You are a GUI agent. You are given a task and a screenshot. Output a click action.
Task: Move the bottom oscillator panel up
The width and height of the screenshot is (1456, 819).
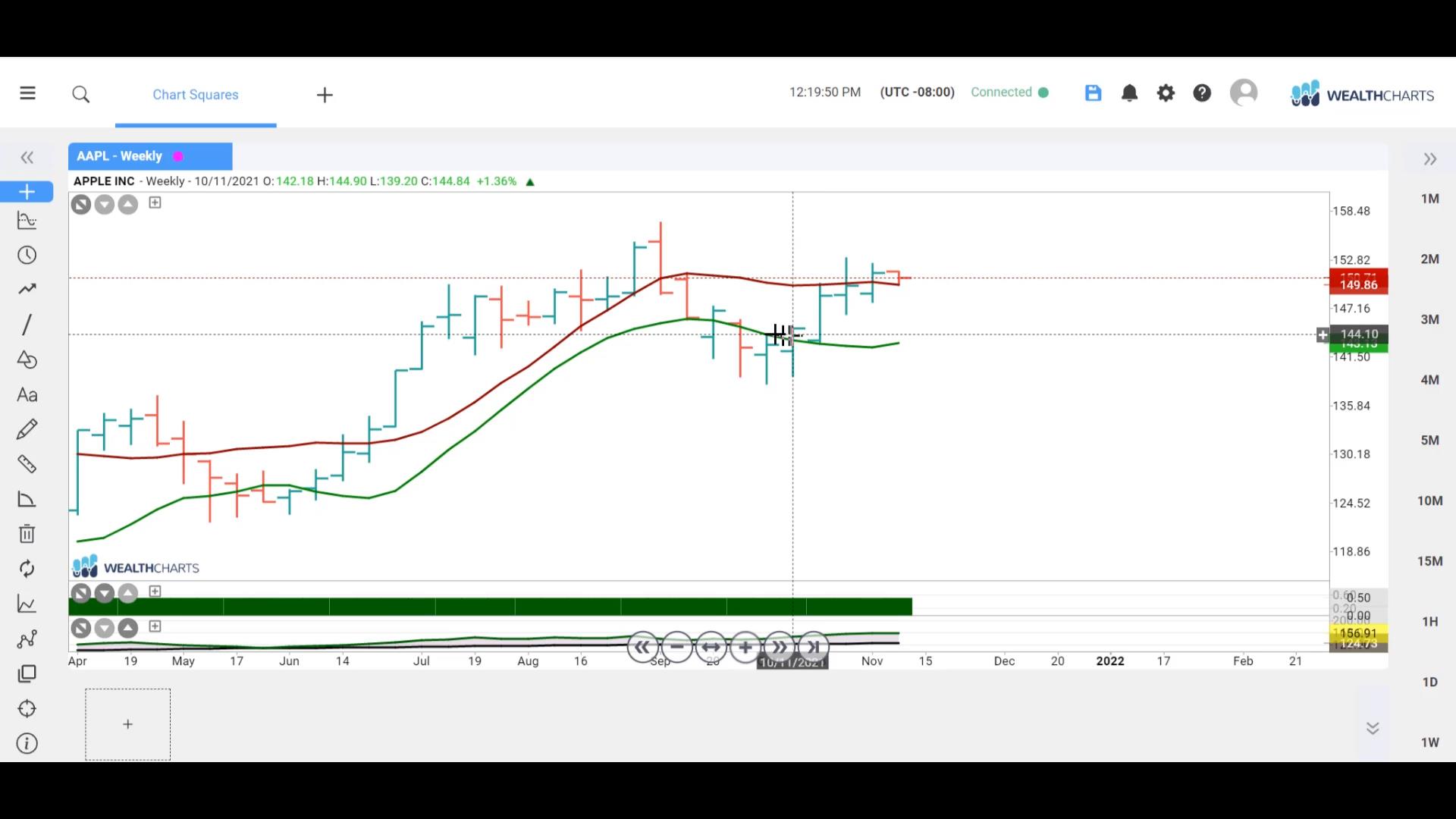coord(128,628)
